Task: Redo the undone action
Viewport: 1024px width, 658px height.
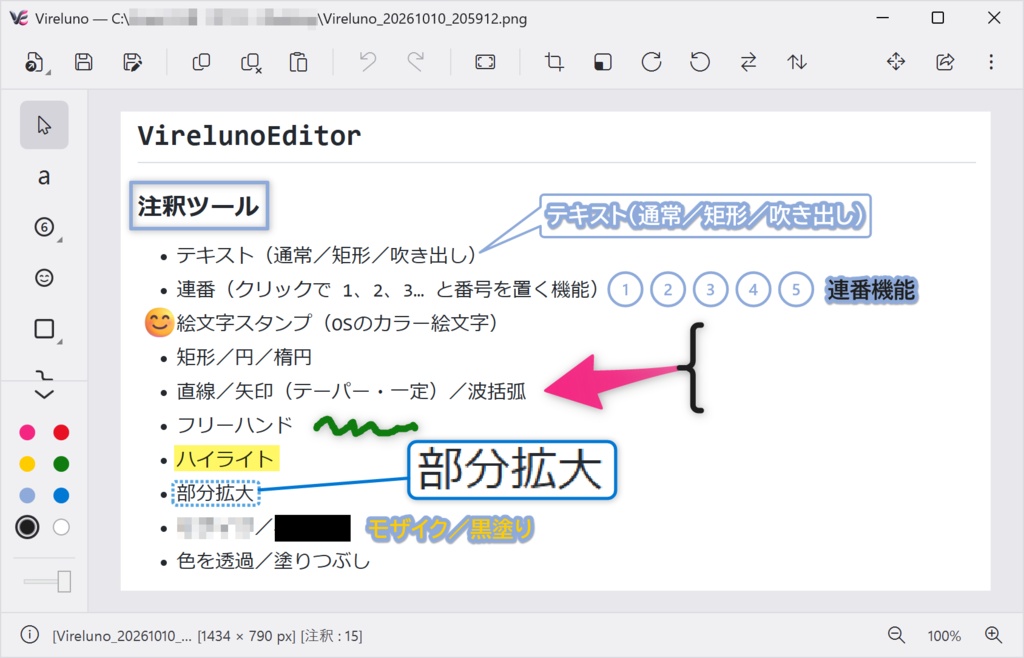Action: pyautogui.click(x=415, y=62)
